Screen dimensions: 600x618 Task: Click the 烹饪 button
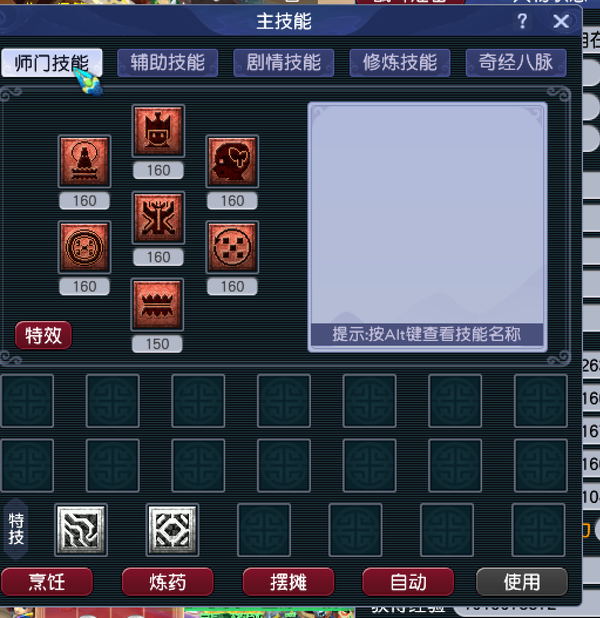[x=47, y=582]
